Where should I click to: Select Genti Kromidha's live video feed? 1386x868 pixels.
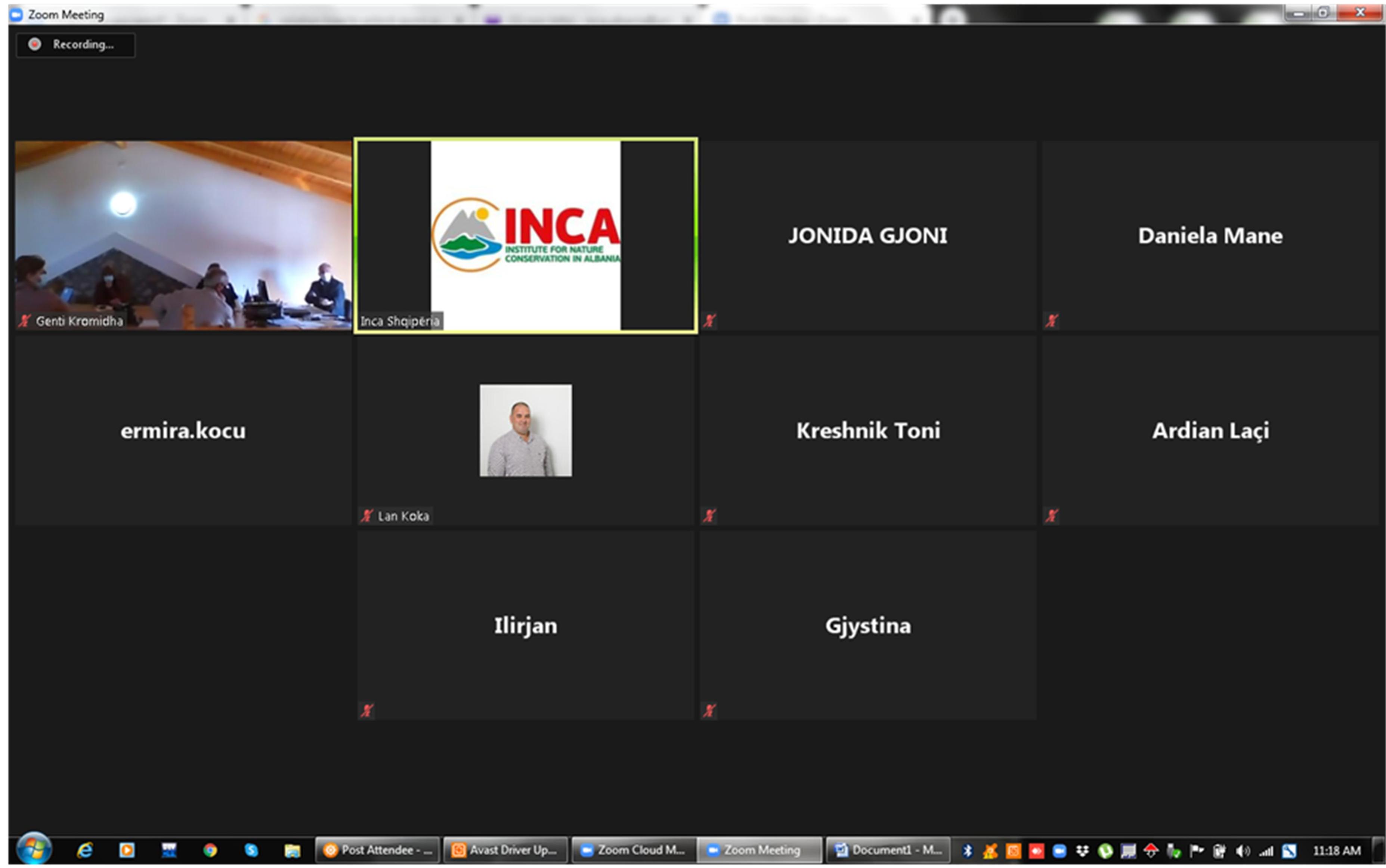[183, 235]
